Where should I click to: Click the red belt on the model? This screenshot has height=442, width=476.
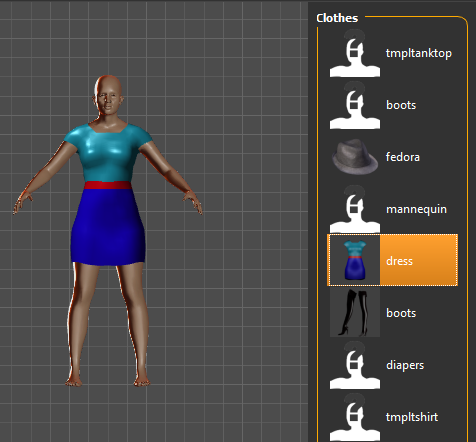(108, 185)
